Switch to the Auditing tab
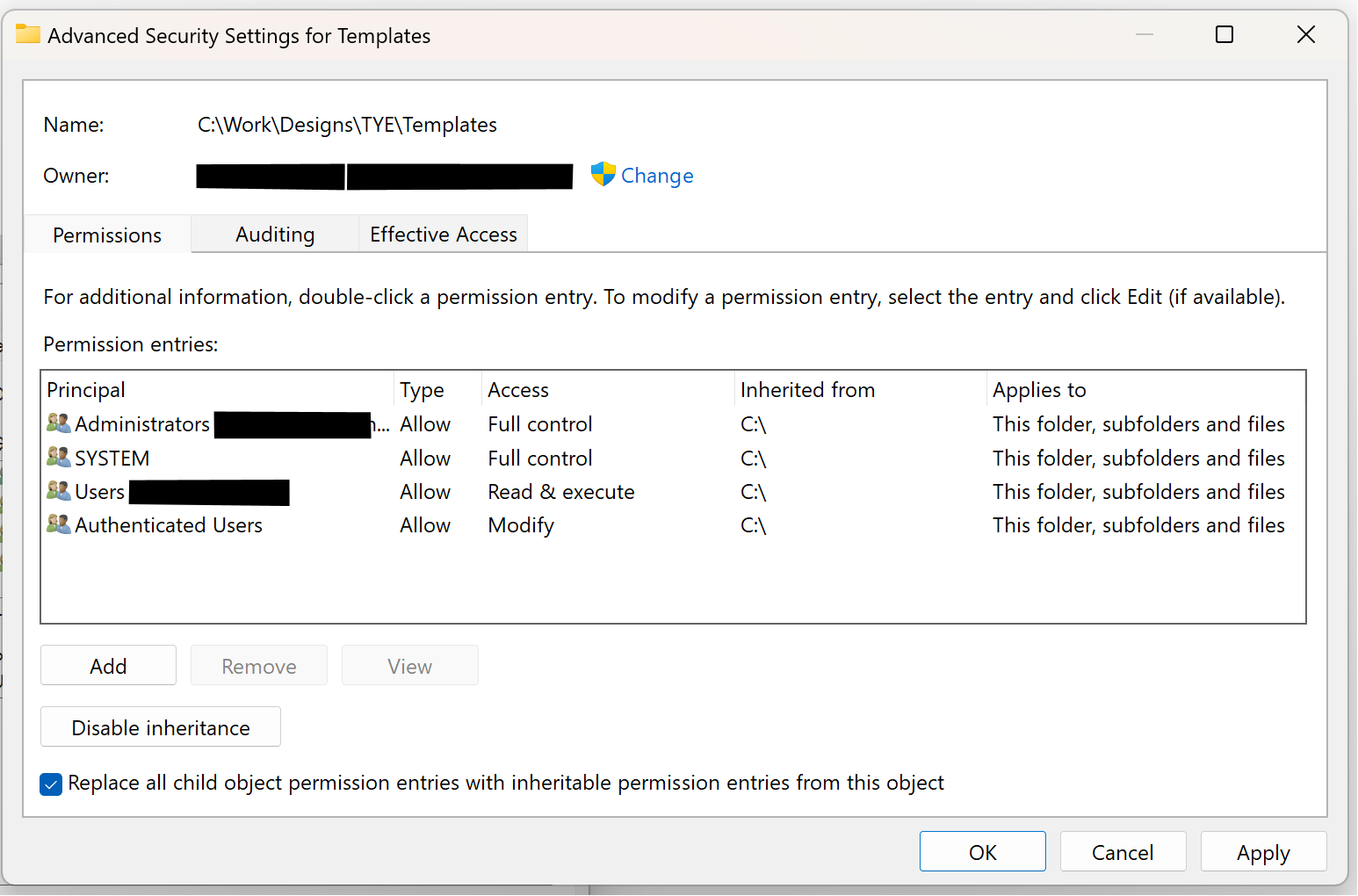Viewport: 1358px width, 896px height. pos(274,234)
